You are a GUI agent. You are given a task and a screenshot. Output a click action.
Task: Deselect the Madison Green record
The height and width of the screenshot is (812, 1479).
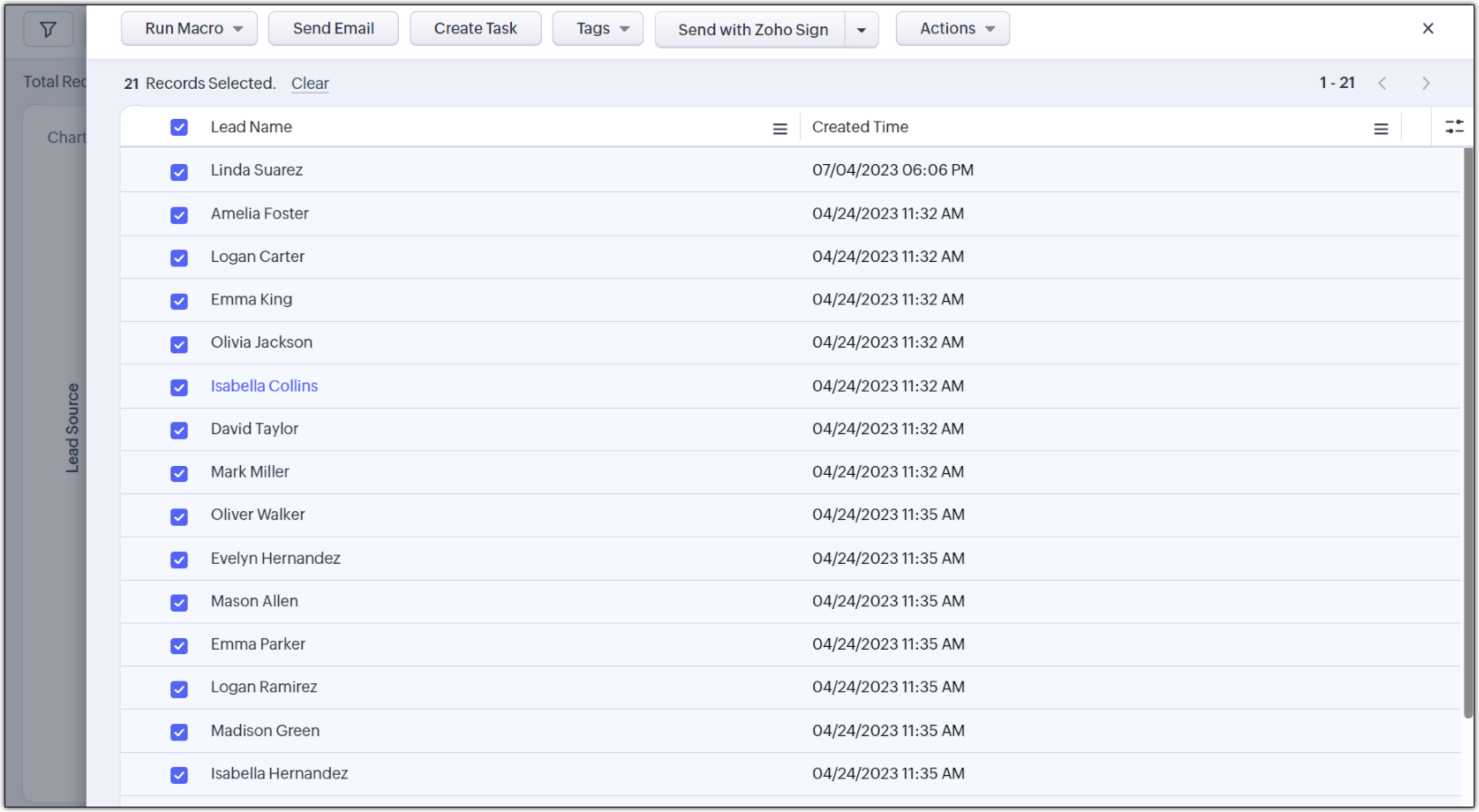coord(179,732)
